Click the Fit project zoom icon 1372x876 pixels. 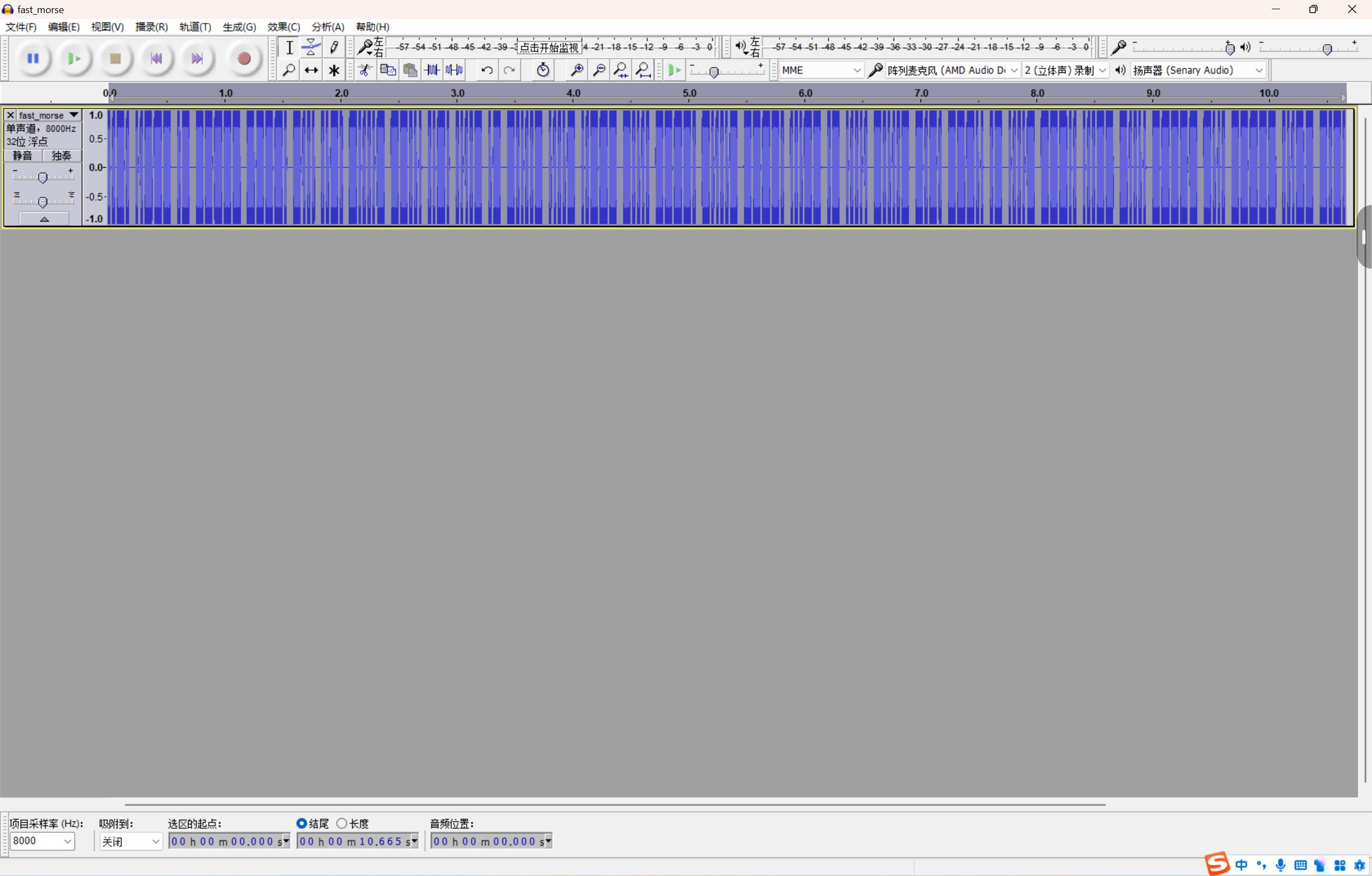[644, 70]
